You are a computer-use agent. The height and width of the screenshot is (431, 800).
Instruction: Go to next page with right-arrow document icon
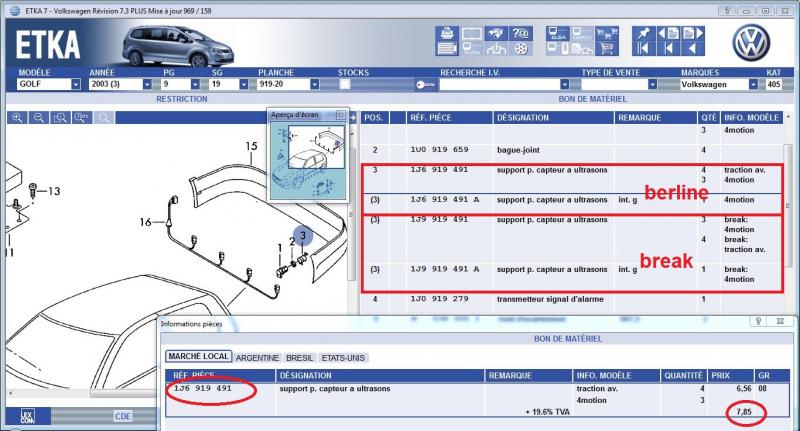point(693,33)
